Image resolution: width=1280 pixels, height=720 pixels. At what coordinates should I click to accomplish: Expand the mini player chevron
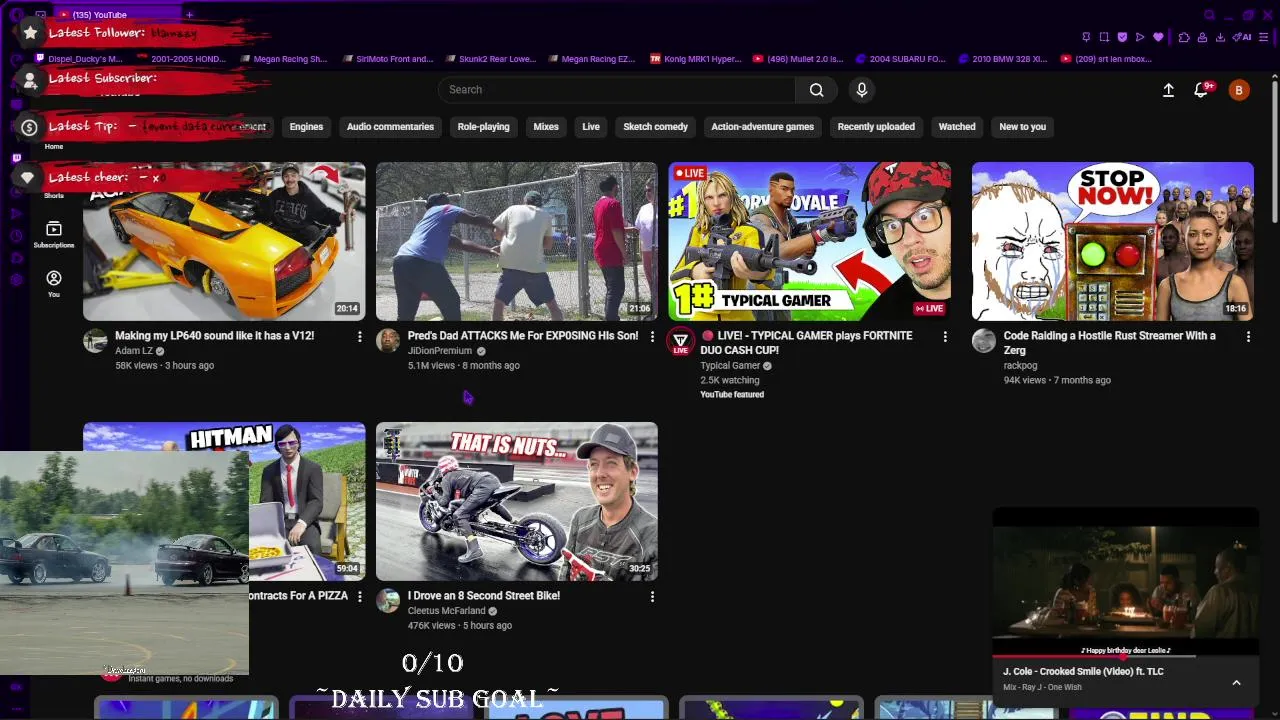click(x=1236, y=683)
